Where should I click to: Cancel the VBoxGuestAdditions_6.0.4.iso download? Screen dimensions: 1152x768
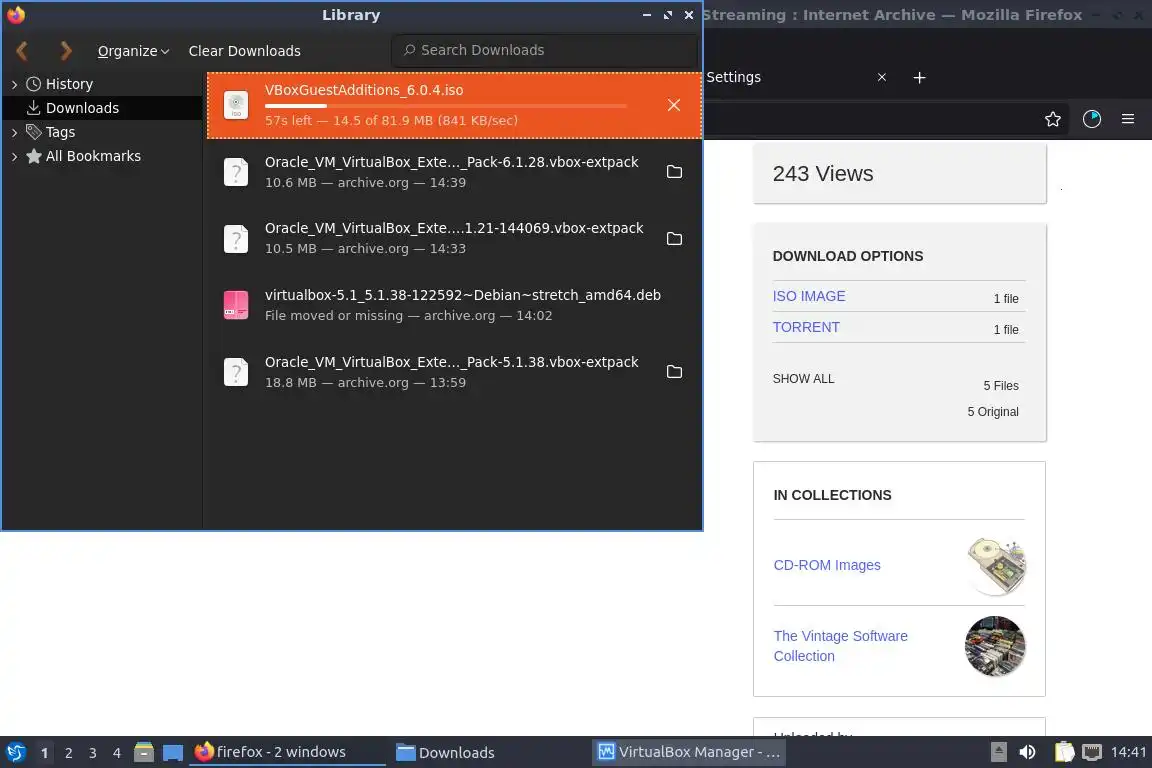(x=674, y=105)
